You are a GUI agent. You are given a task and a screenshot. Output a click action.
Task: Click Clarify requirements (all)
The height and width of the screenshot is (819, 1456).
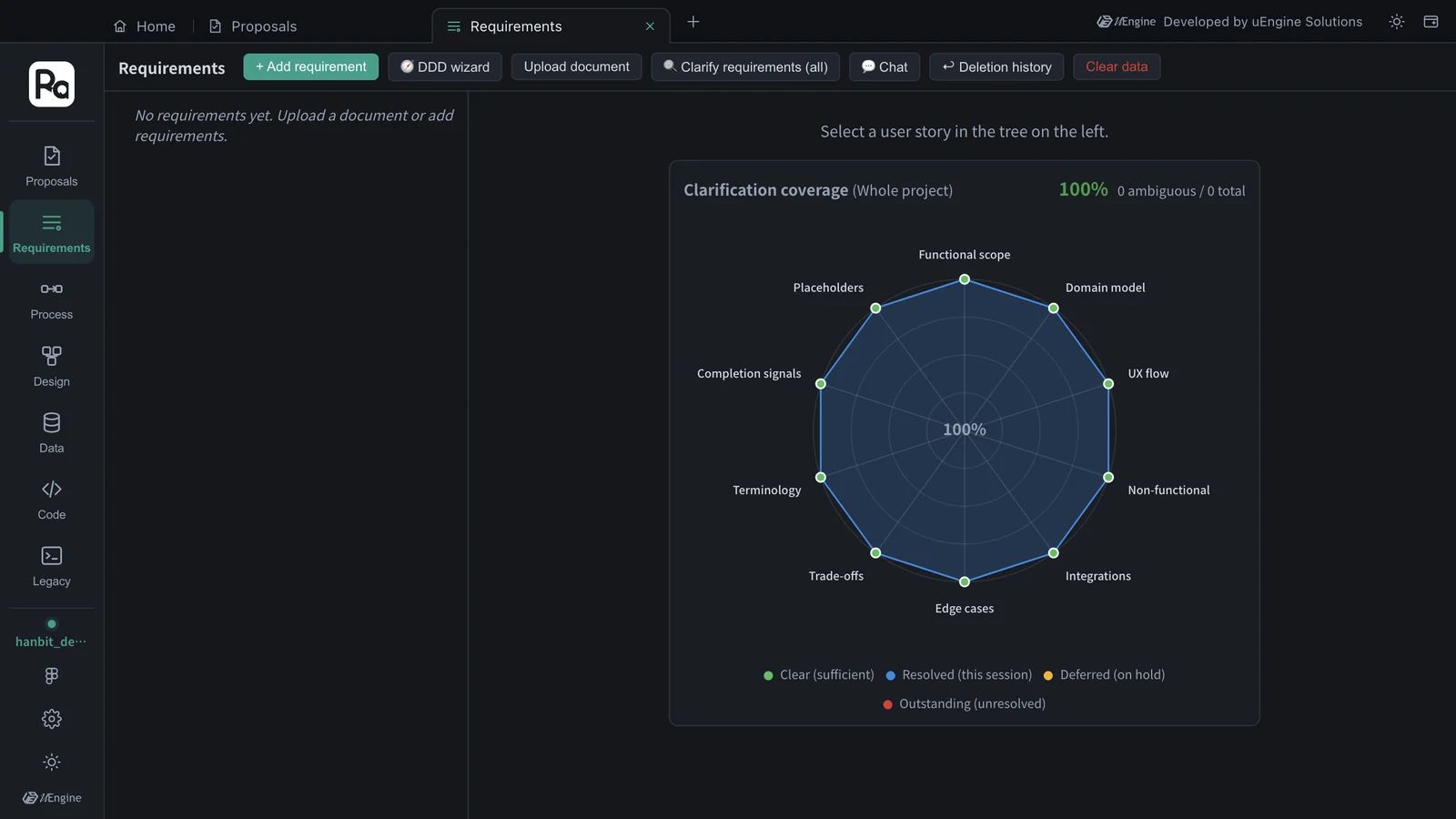click(x=745, y=66)
